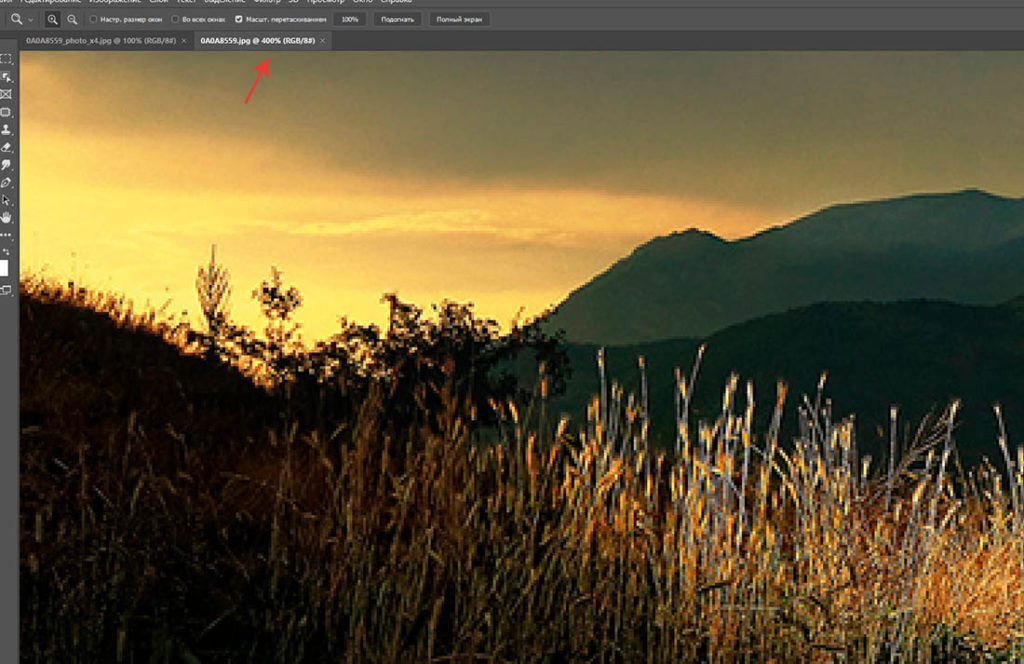
Task: Switch to 0A0A8559_photo_x4.jpg tab
Action: pos(101,40)
